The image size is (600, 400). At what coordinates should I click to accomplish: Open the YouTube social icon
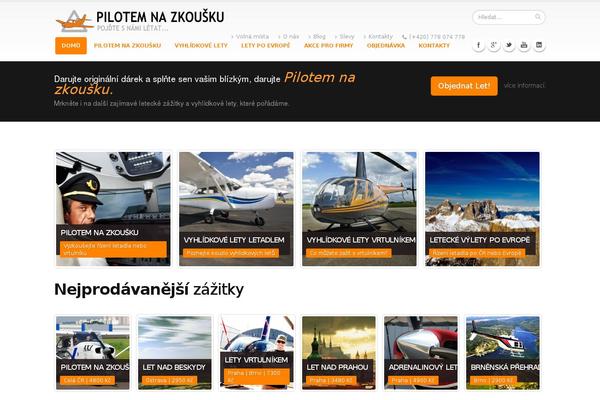[x=524, y=45]
